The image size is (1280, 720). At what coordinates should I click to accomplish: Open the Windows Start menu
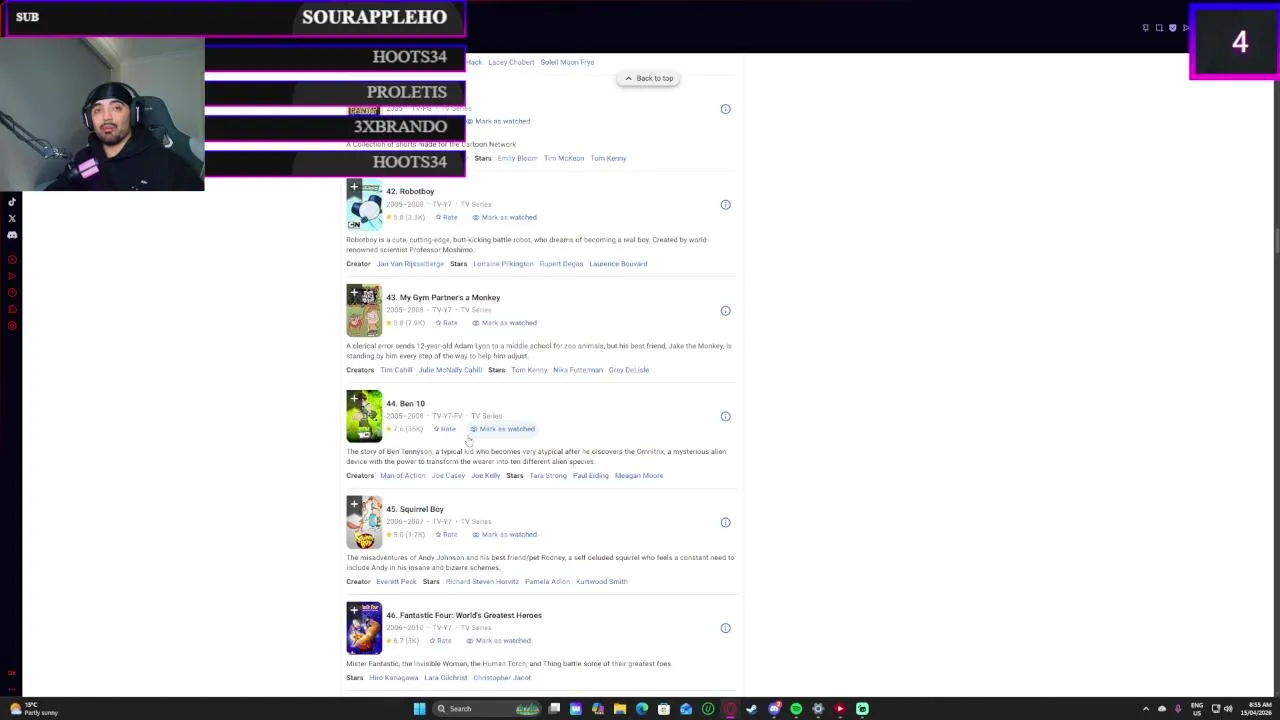(419, 709)
